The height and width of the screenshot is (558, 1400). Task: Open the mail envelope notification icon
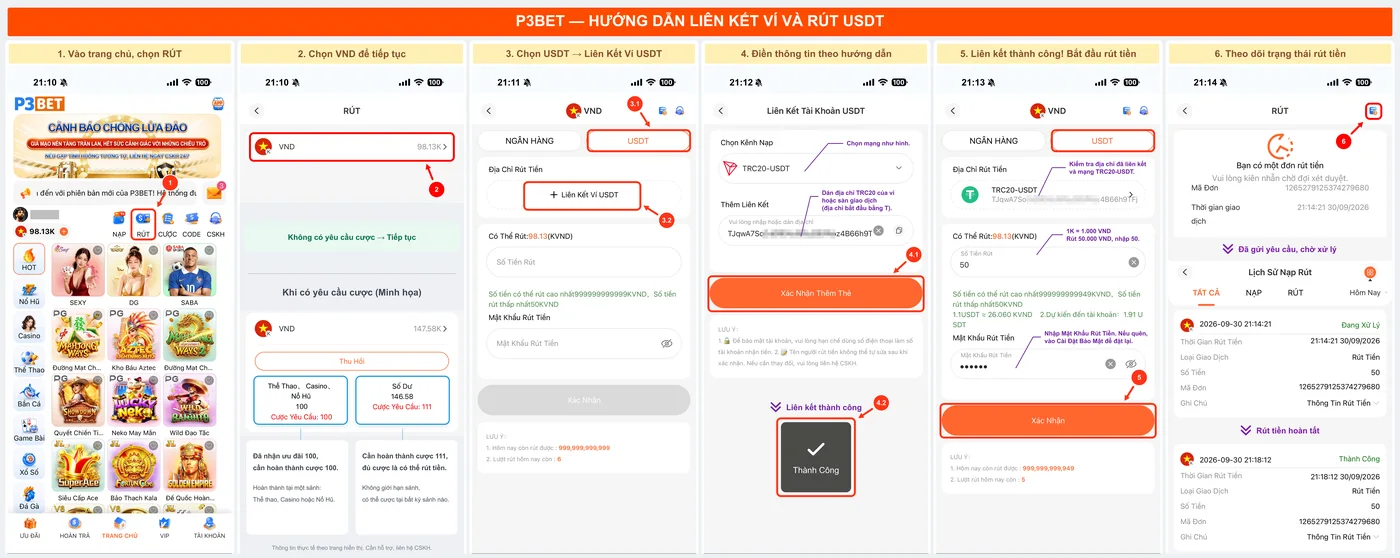(x=214, y=193)
